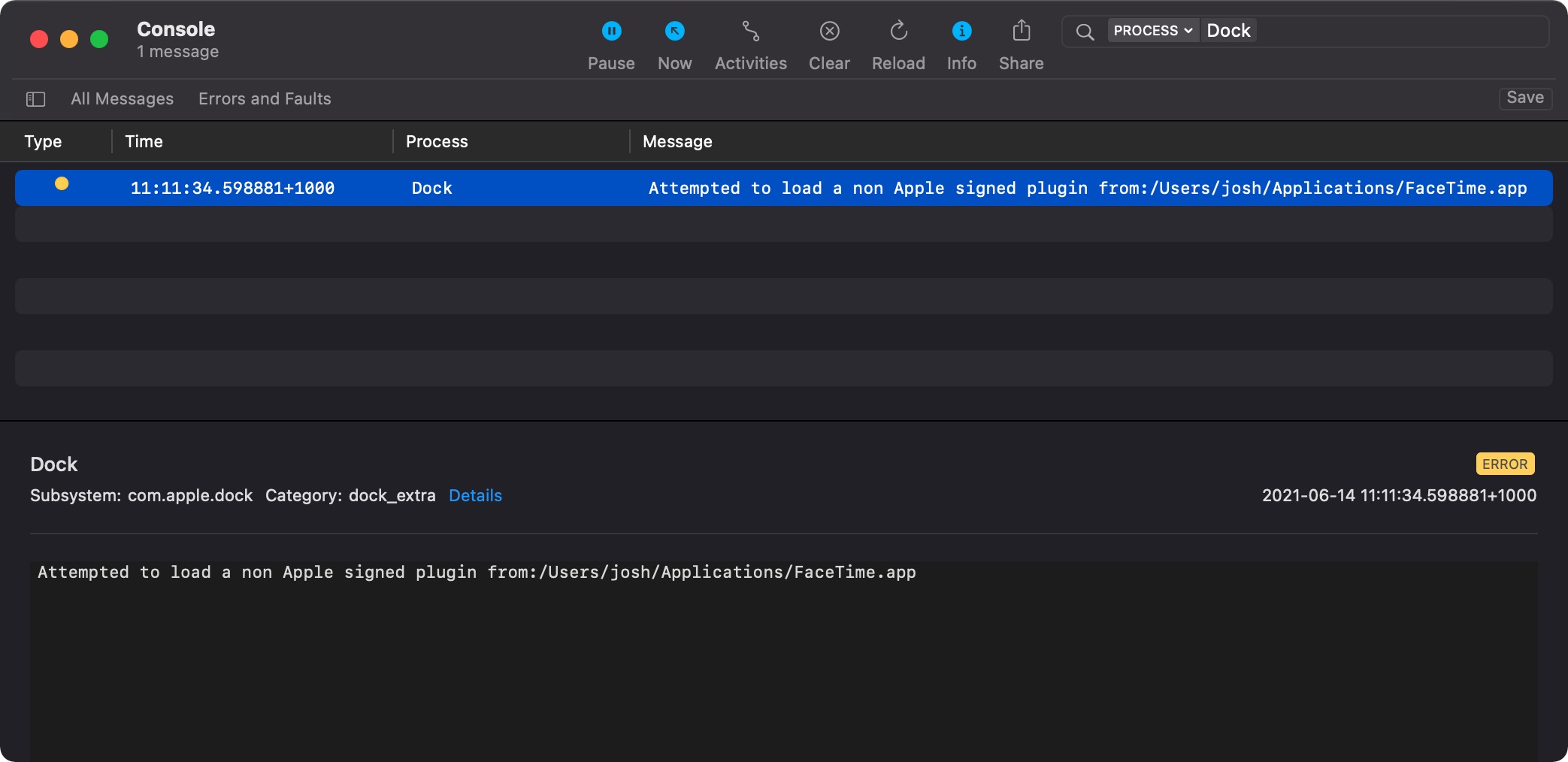Screen dimensions: 1568x762
Task: Toggle the sidebar visibility
Action: [x=35, y=98]
